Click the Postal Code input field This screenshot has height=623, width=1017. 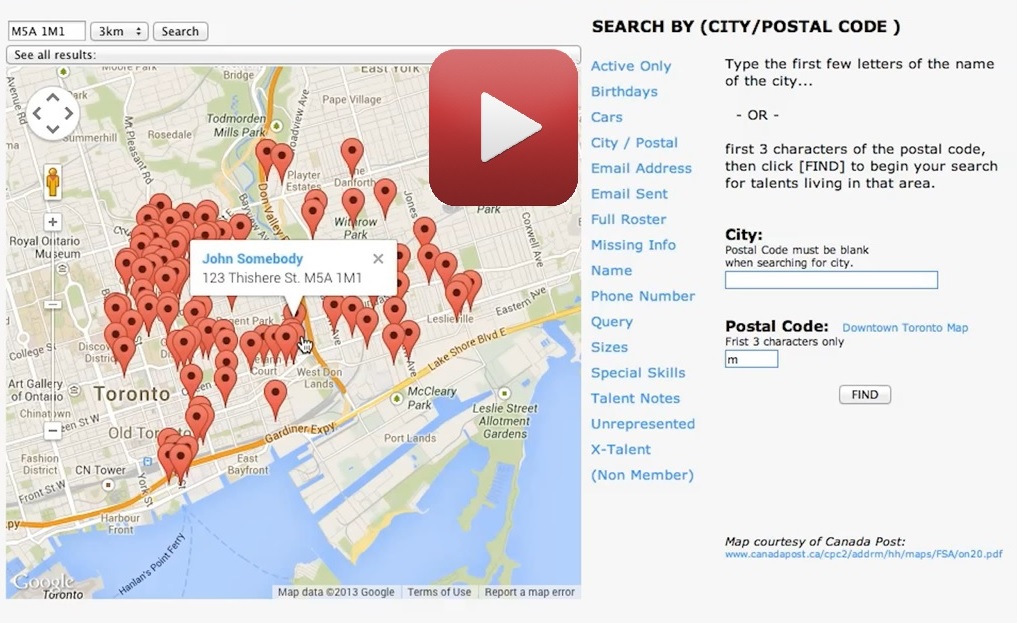tap(751, 359)
